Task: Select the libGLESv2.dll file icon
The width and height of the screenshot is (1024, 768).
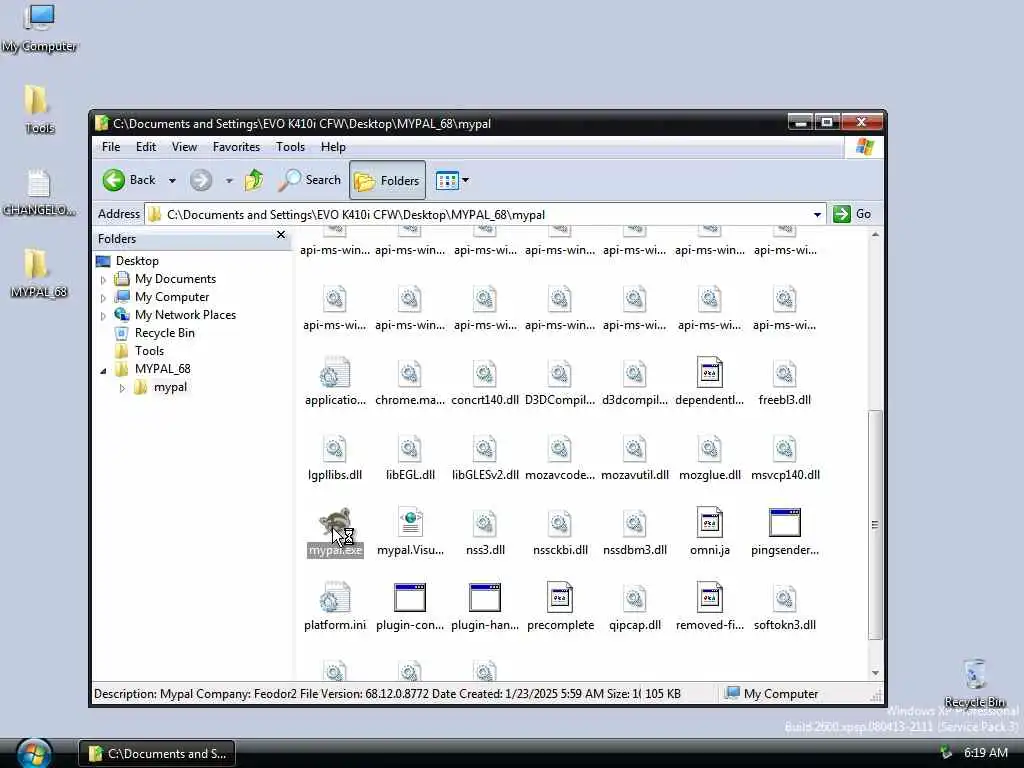Action: pyautogui.click(x=485, y=448)
